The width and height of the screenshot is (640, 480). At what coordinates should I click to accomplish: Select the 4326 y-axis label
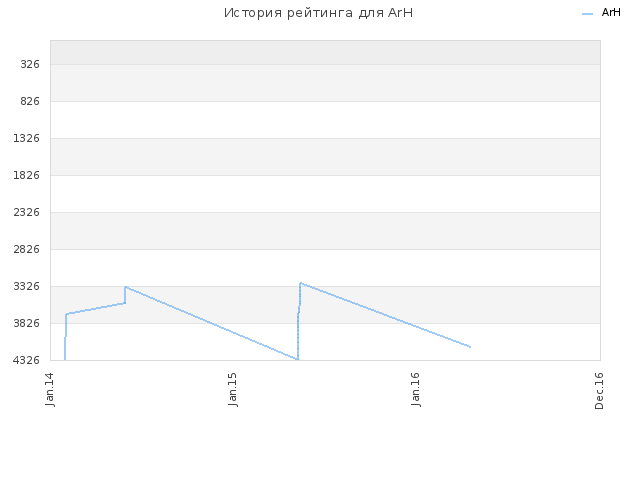coord(27,360)
